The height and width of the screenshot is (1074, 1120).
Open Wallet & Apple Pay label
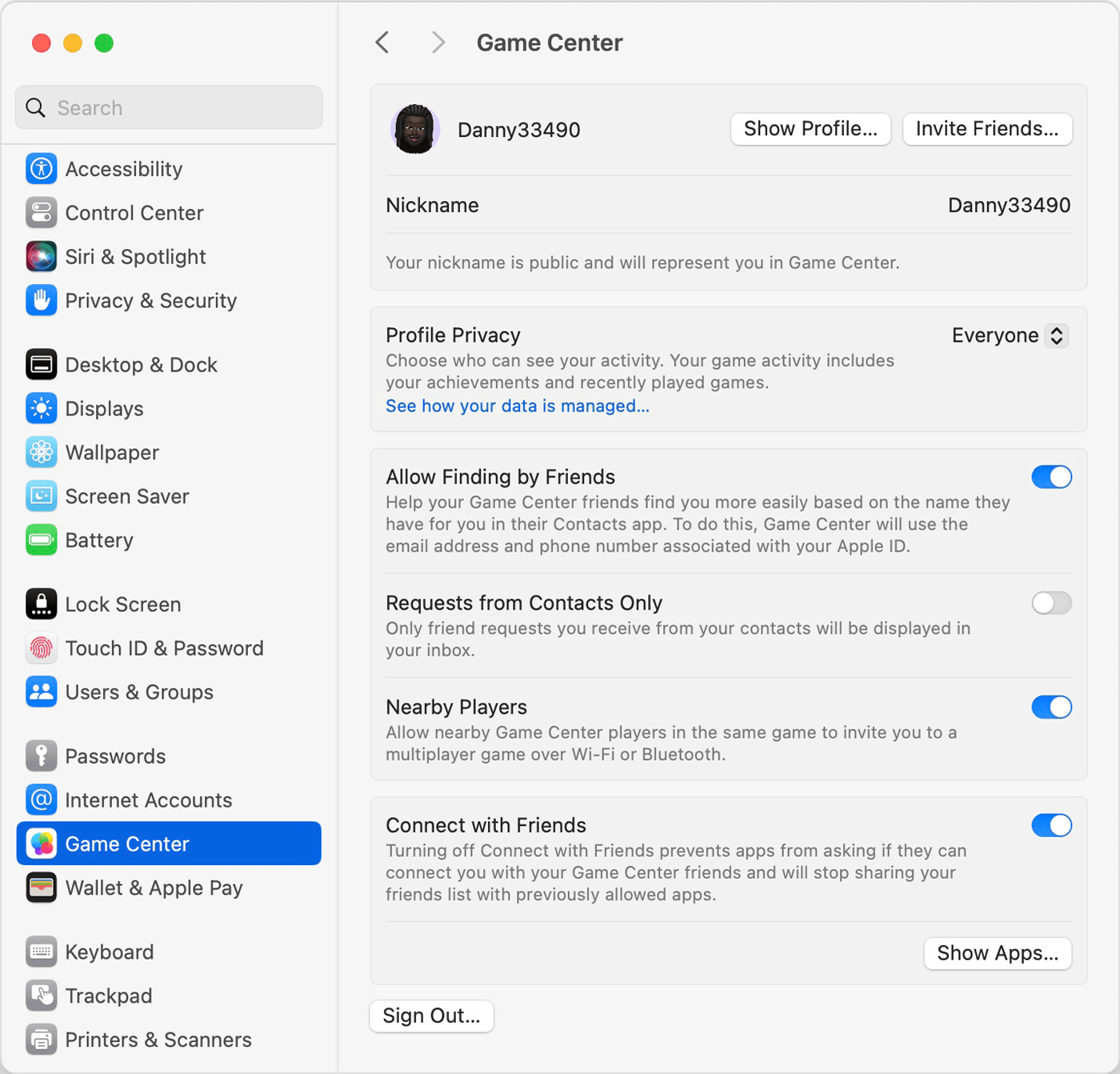coord(154,888)
